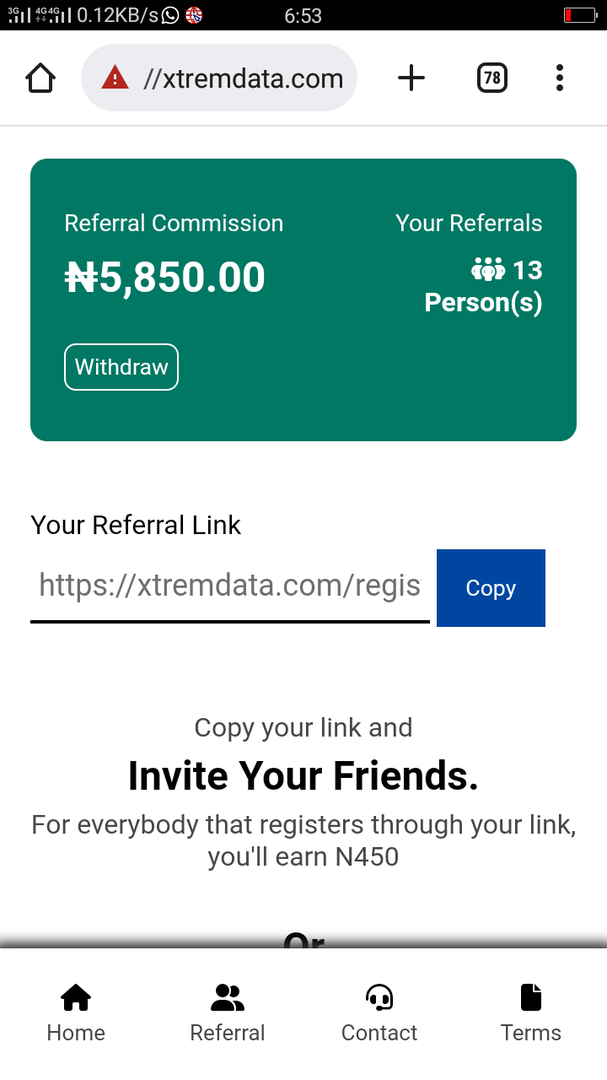Screen dimensions: 607x1080
Task: Click the Referral Commission label
Action: click(174, 223)
